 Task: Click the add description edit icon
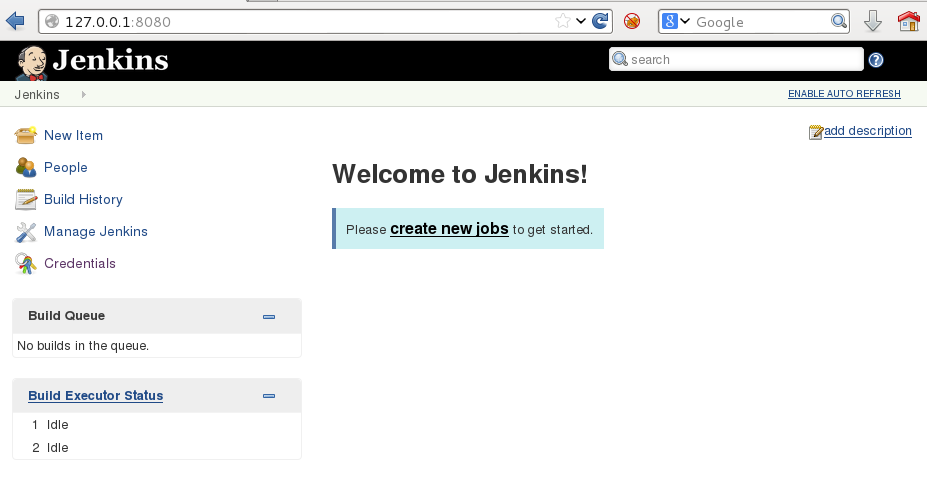(x=816, y=132)
